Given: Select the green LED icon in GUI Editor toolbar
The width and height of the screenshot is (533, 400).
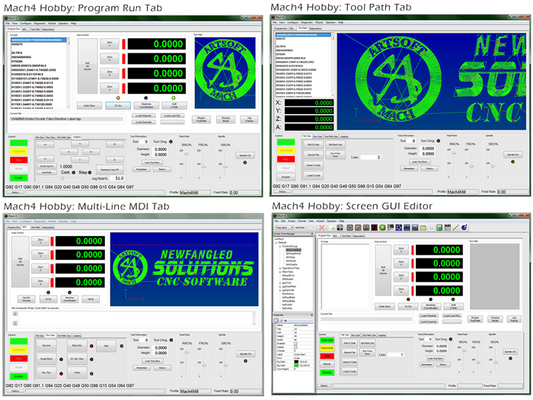Looking at the screenshot, I should 382,227.
